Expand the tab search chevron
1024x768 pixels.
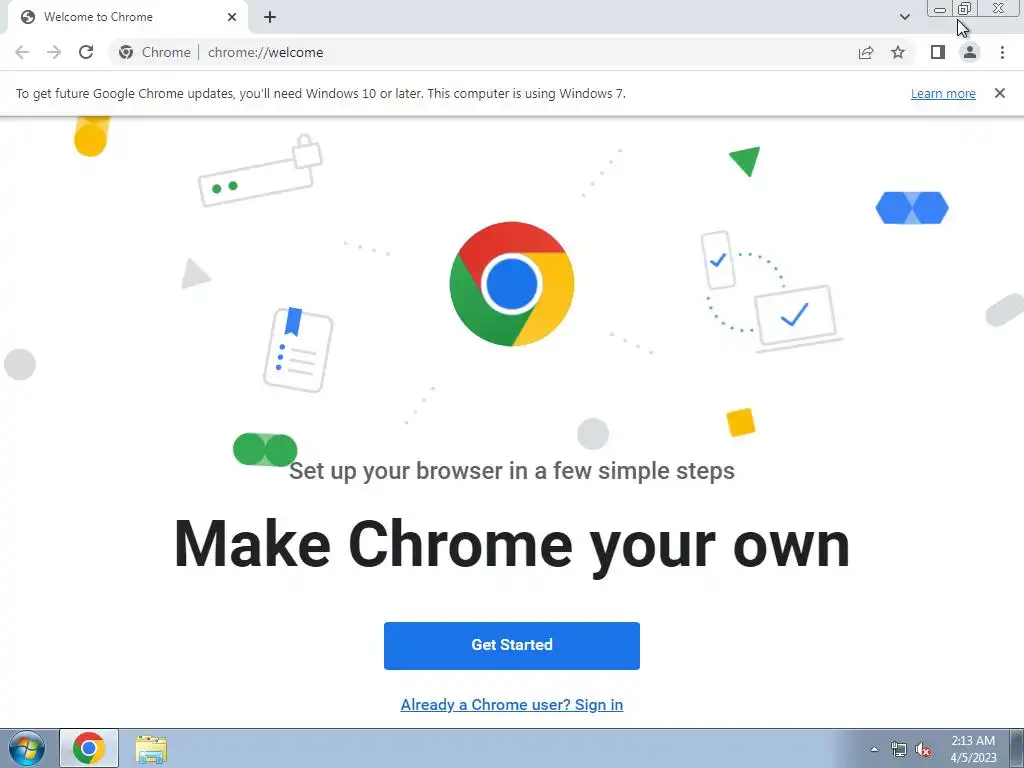pos(904,17)
